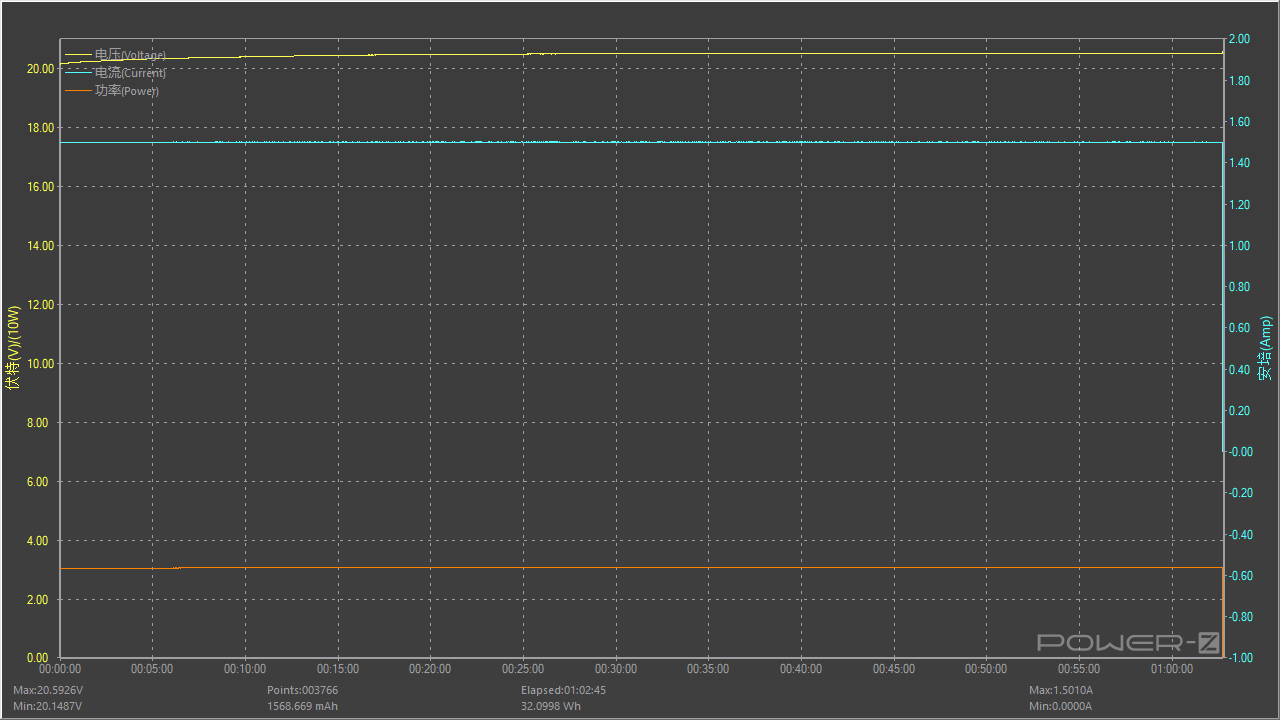Select the 功率(Power) legend label
The height and width of the screenshot is (720, 1280).
coord(127,91)
